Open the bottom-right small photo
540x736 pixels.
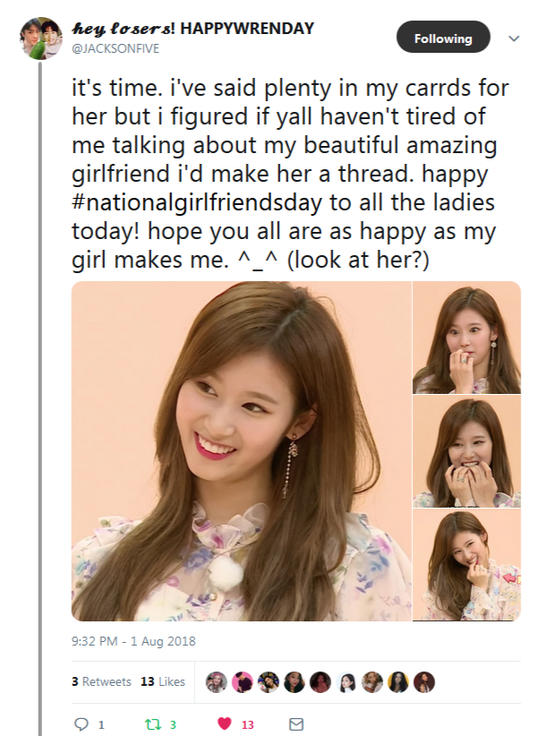[467, 565]
